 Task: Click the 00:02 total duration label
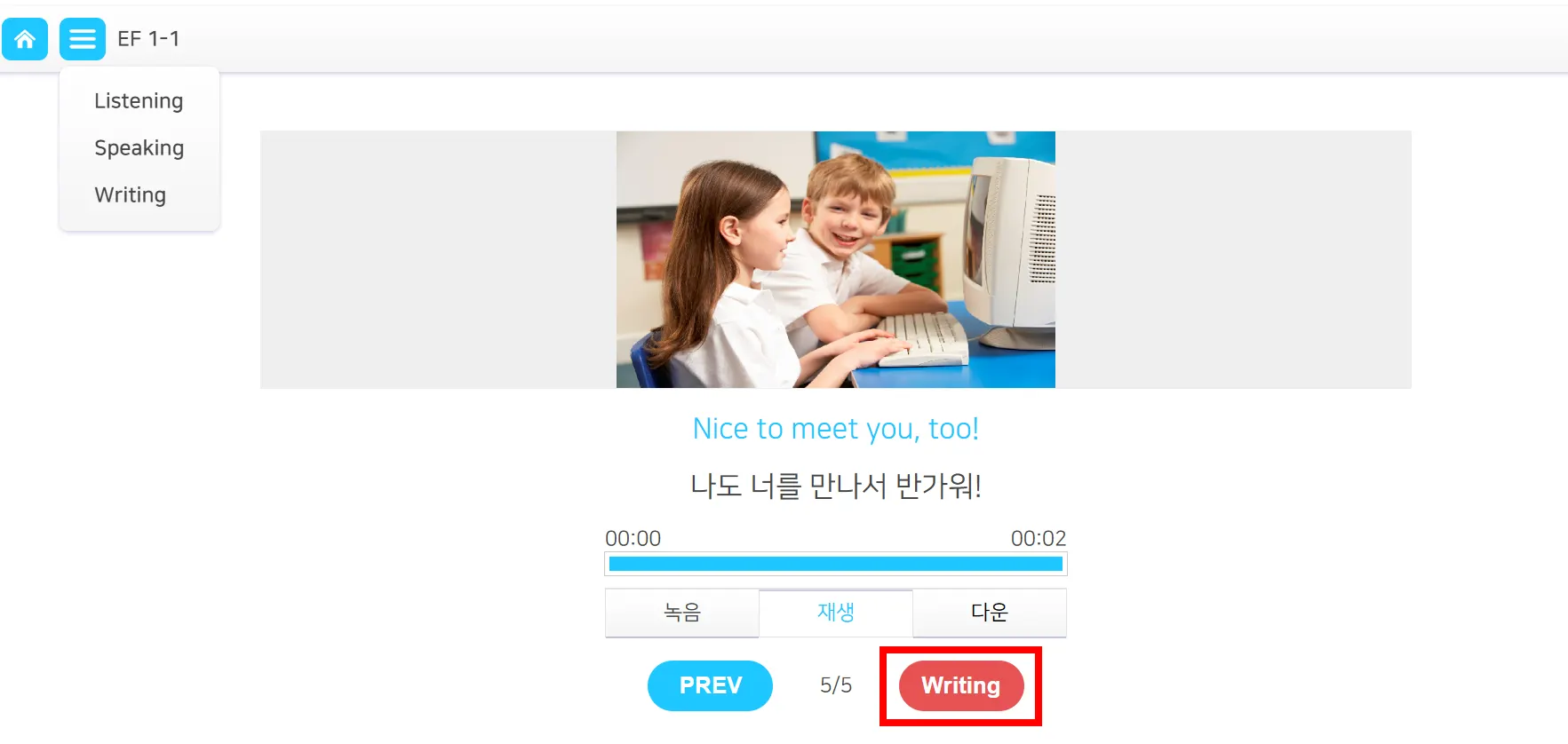[x=1039, y=539]
